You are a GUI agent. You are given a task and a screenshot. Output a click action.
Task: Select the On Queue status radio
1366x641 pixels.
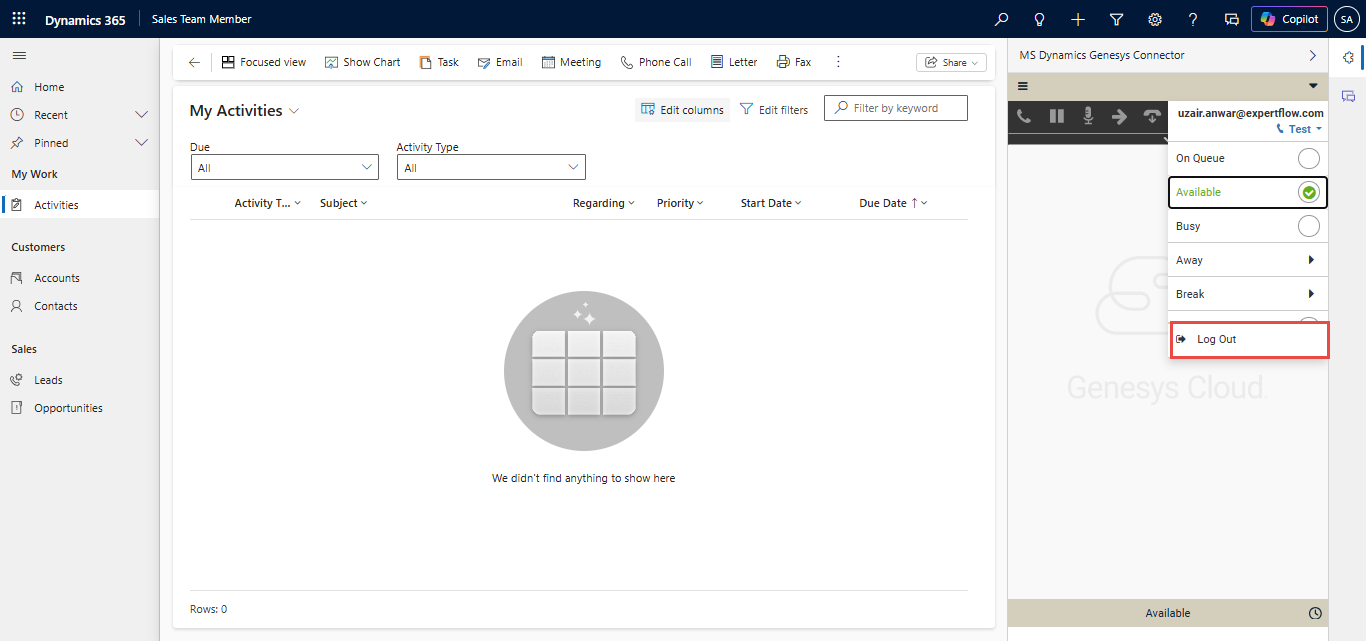(x=1308, y=158)
